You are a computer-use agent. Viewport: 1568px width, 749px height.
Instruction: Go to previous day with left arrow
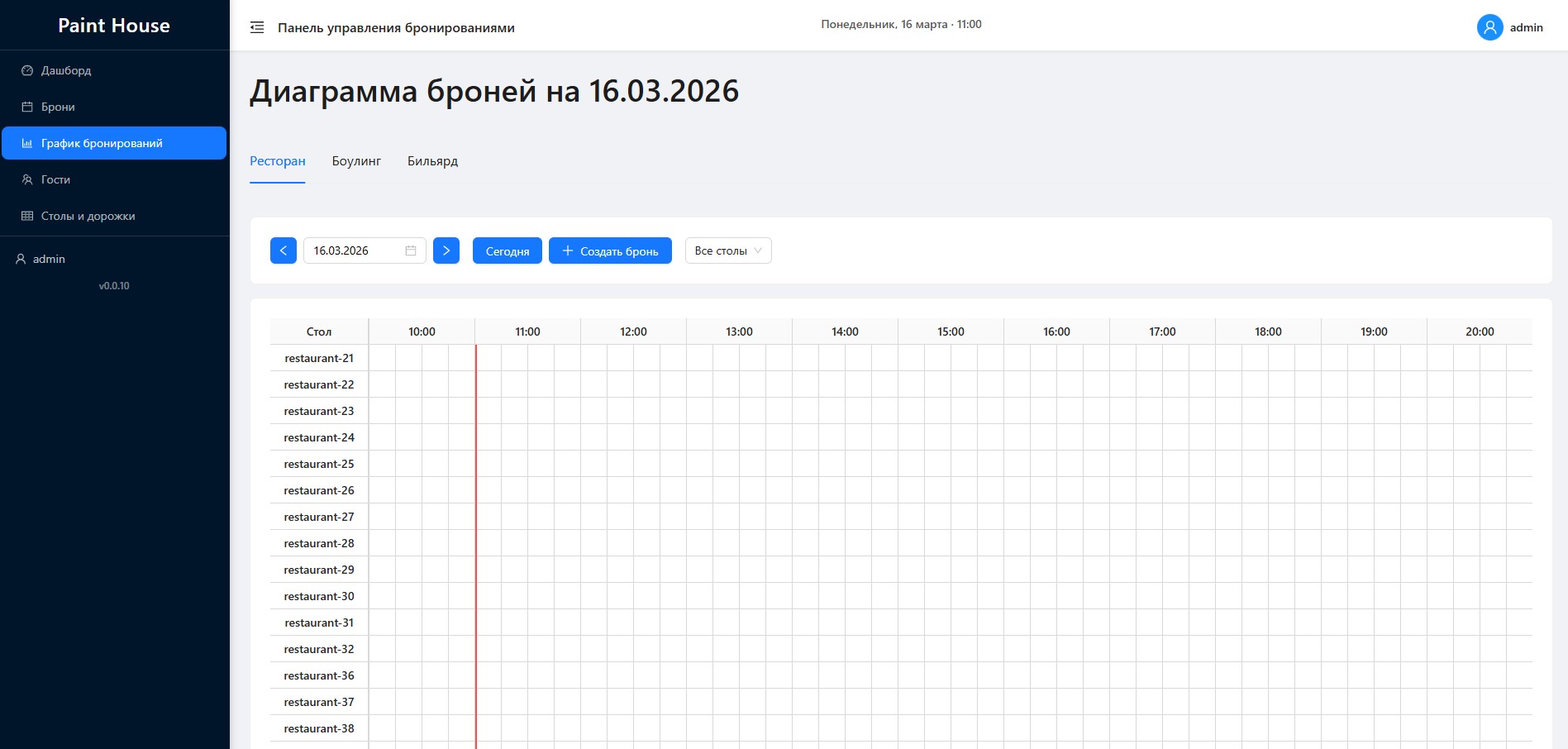pyautogui.click(x=283, y=250)
